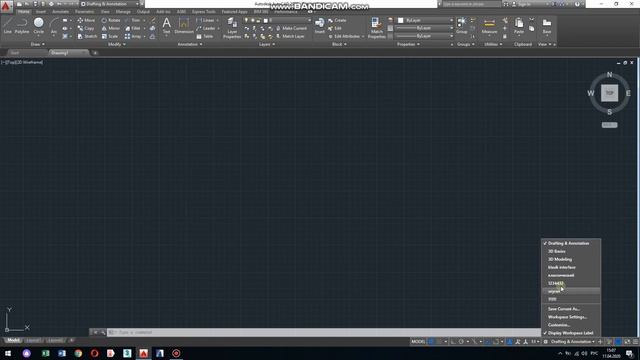This screenshot has height=360, width=640.
Task: Expand the Properties panel
Action: (x=408, y=44)
